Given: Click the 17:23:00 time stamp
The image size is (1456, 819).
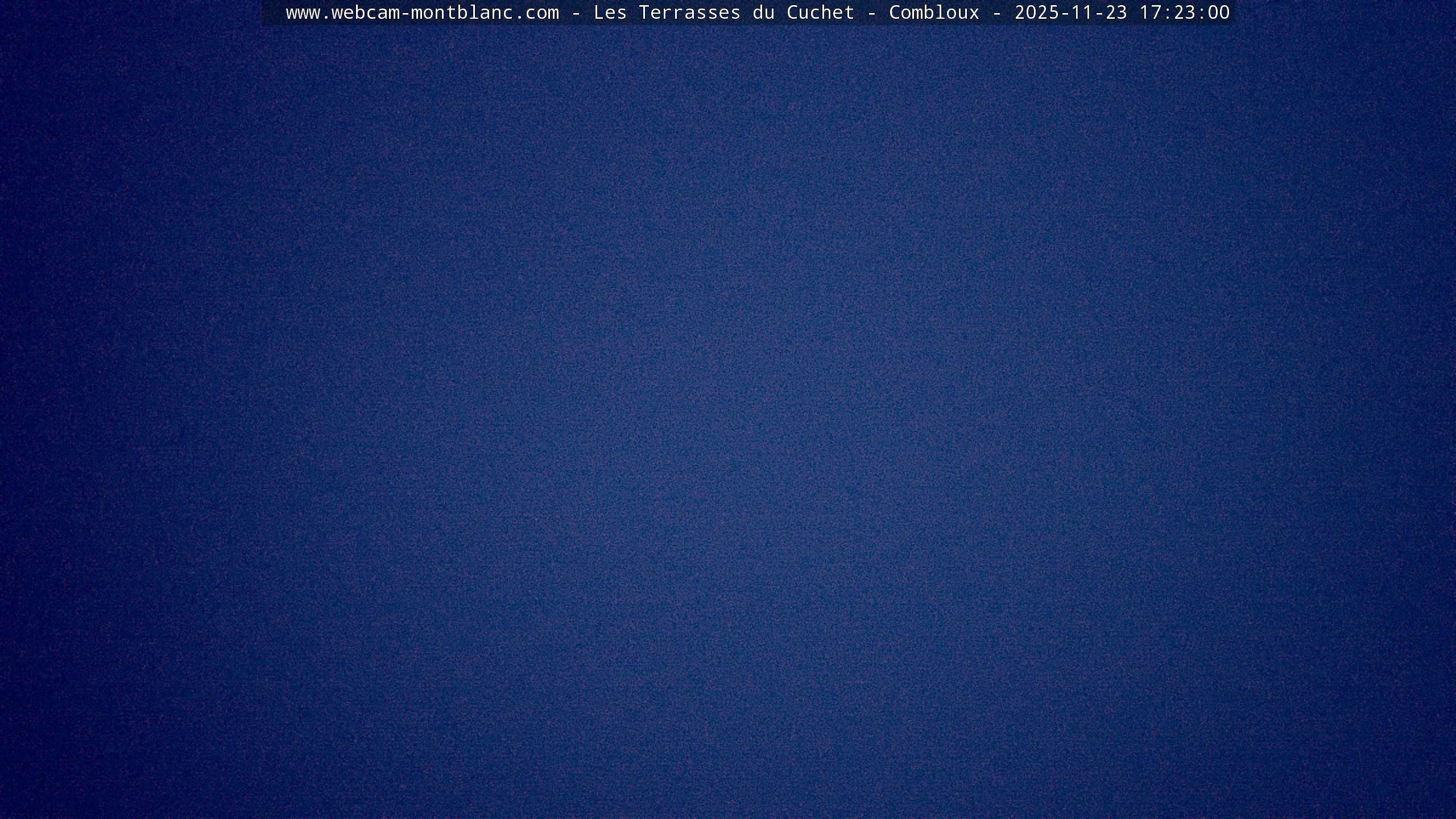Looking at the screenshot, I should click(x=1184, y=13).
